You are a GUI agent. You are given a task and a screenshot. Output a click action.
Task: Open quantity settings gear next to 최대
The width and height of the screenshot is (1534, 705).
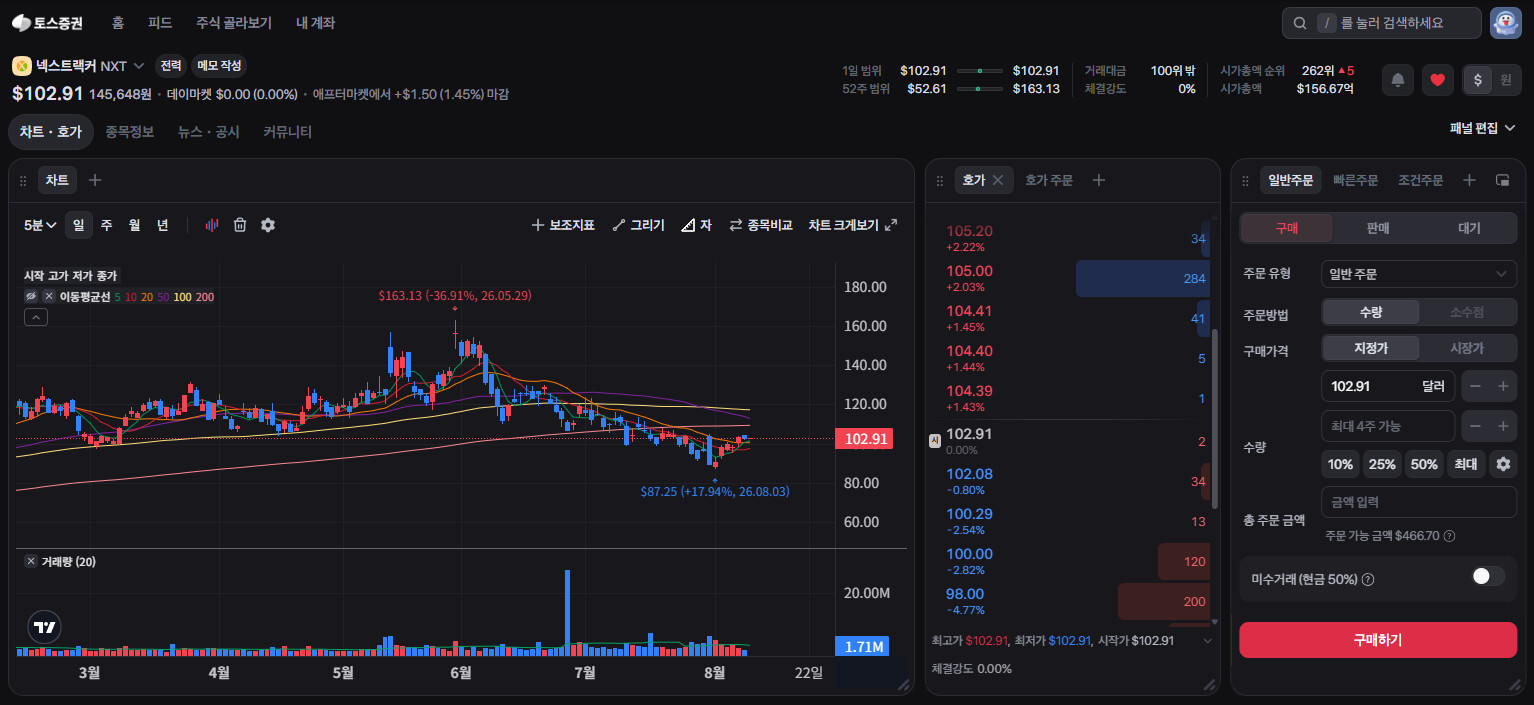point(1502,464)
